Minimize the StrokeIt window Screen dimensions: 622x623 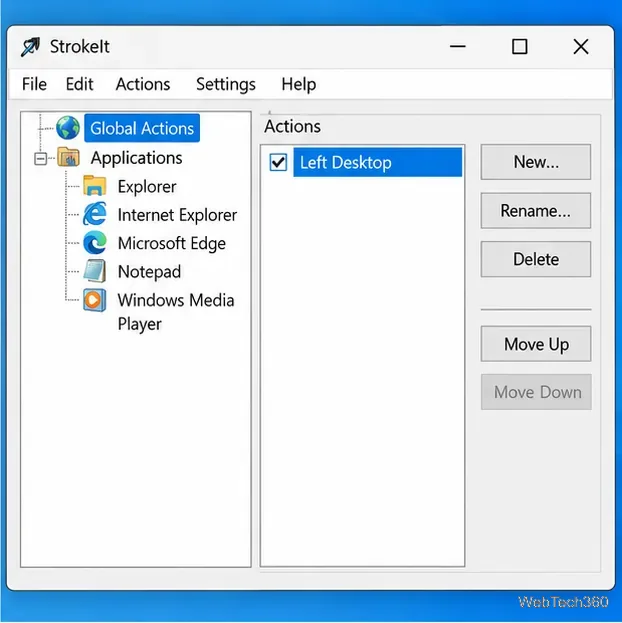tap(457, 46)
